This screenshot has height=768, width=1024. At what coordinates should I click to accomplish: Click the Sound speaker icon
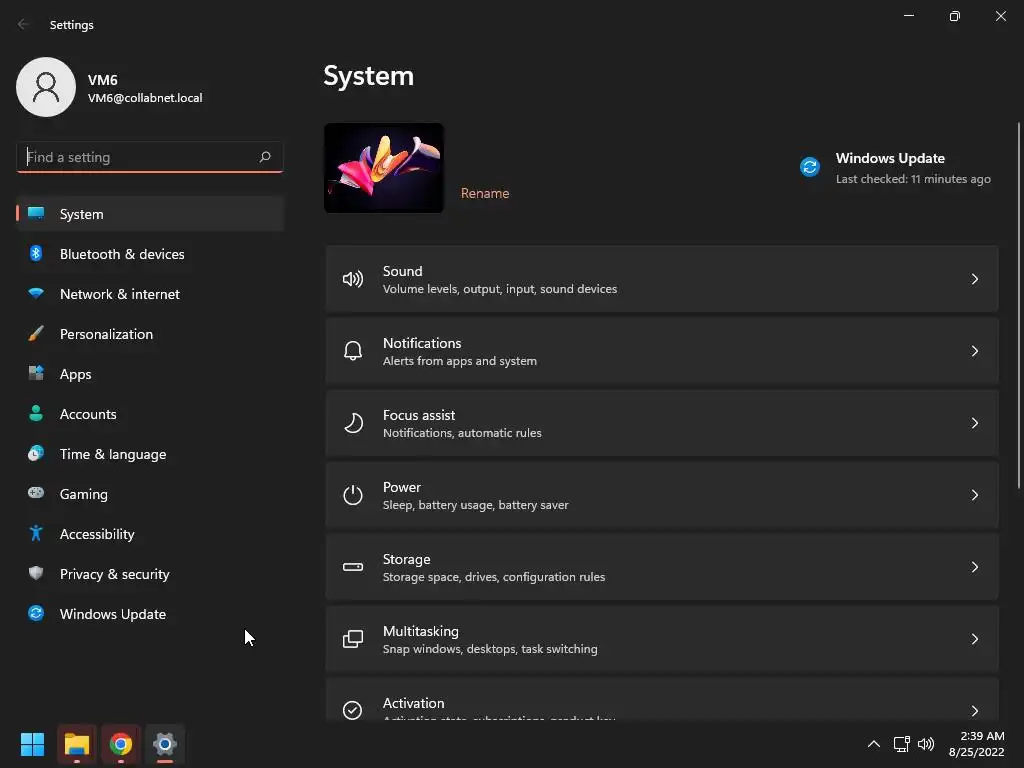[x=353, y=279]
